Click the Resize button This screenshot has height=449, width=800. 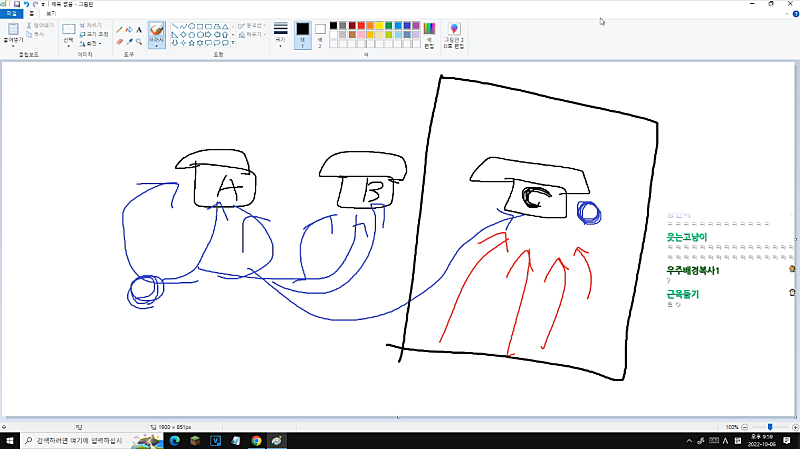[93, 34]
